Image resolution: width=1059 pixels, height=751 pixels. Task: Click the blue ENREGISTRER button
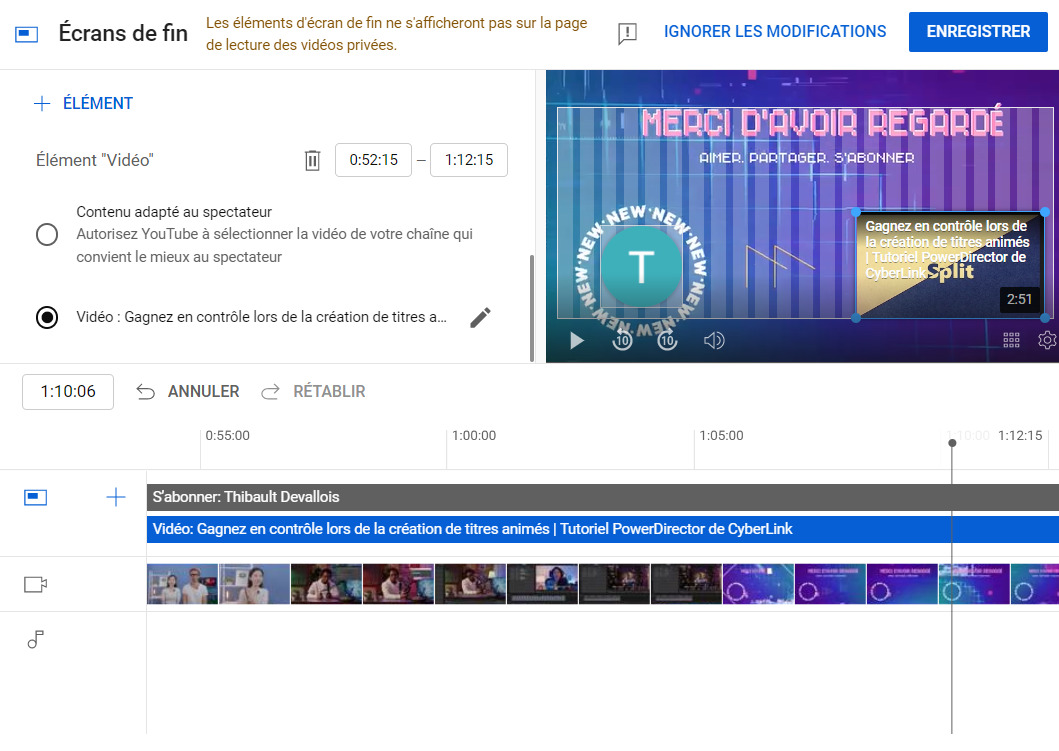pos(977,31)
